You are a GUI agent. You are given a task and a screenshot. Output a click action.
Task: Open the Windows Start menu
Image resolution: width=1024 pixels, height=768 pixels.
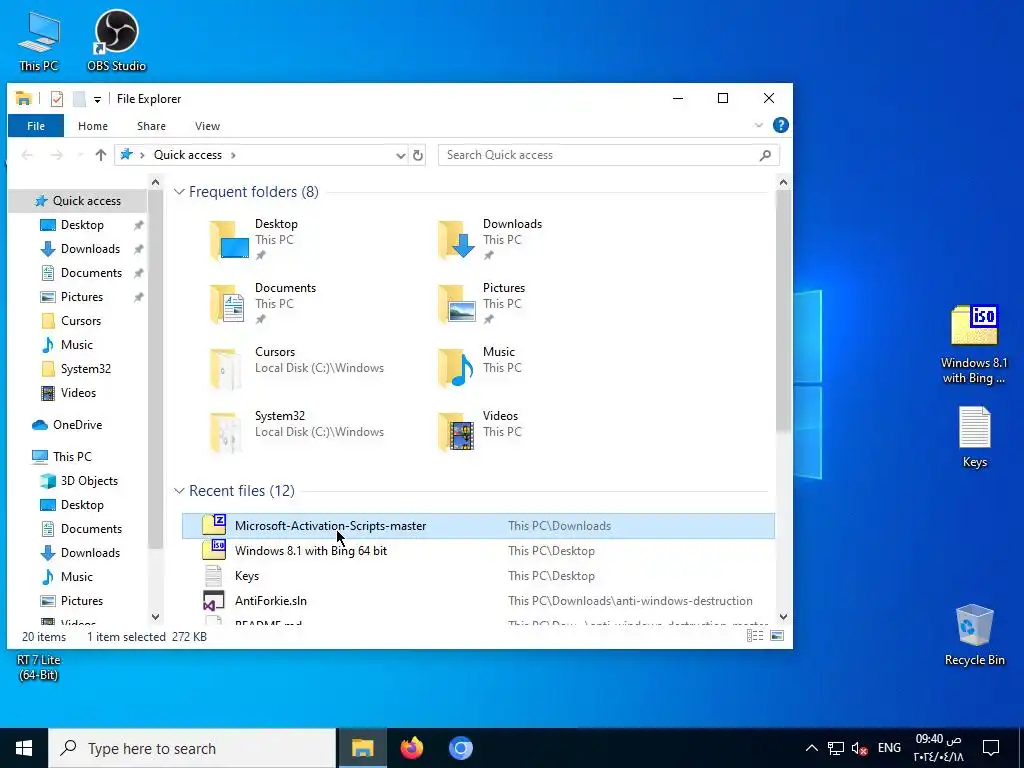24,748
